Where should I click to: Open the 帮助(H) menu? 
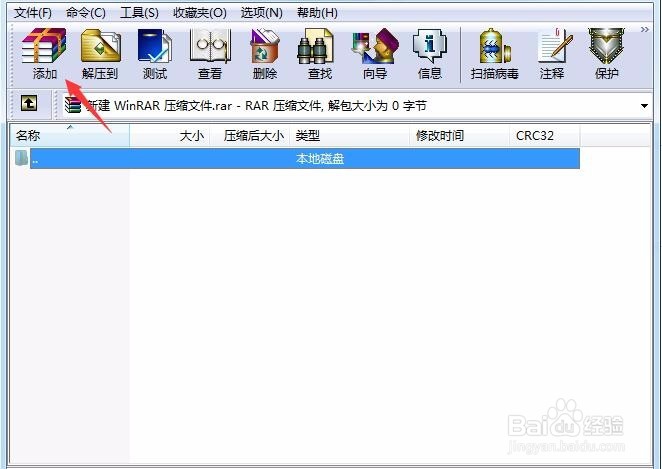[317, 13]
